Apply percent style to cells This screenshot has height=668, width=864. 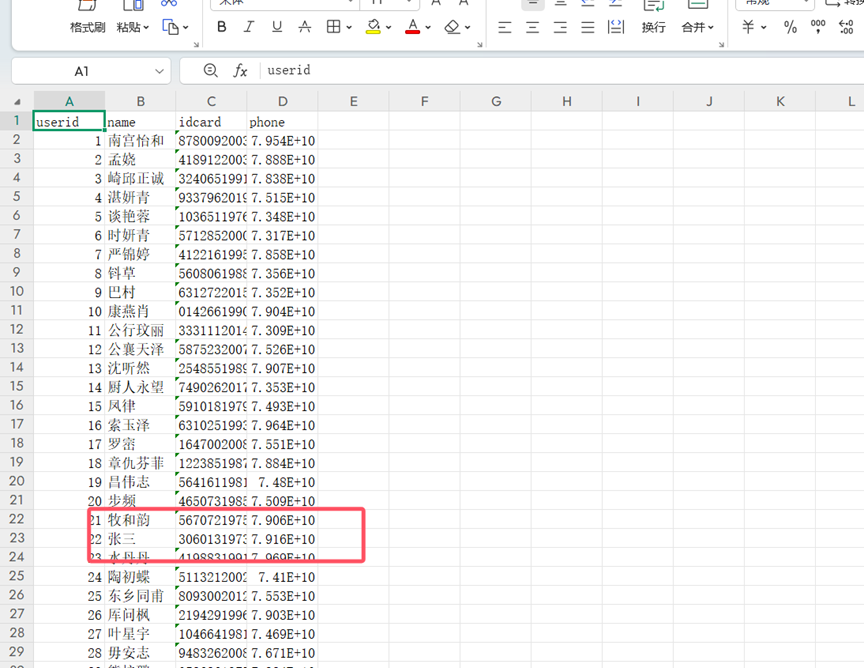point(790,27)
